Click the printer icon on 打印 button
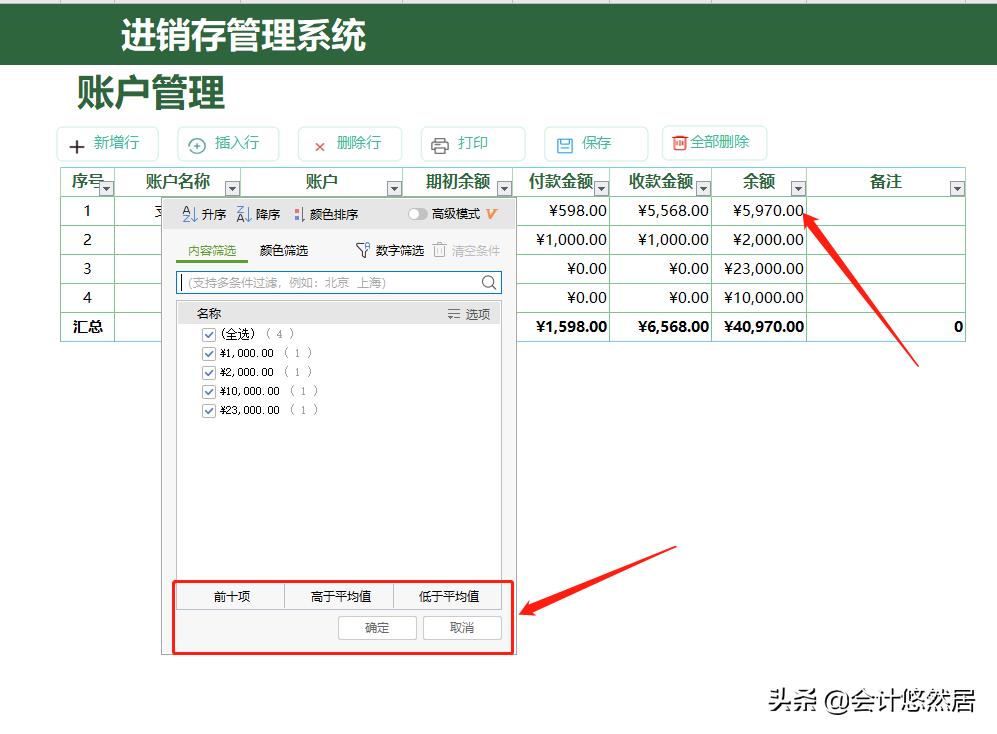This screenshot has width=997, height=734. click(x=440, y=143)
